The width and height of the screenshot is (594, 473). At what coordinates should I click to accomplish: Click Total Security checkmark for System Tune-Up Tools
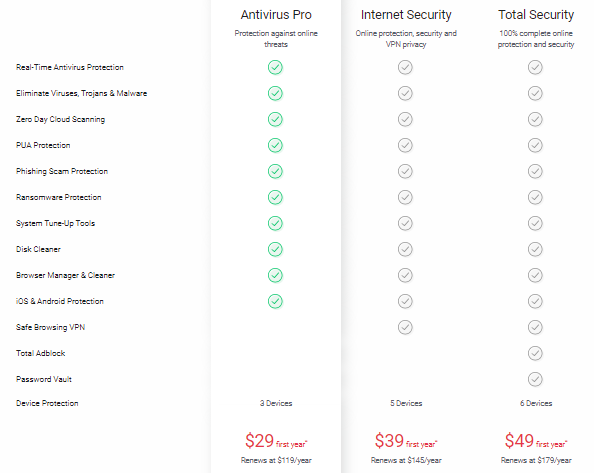[535, 223]
